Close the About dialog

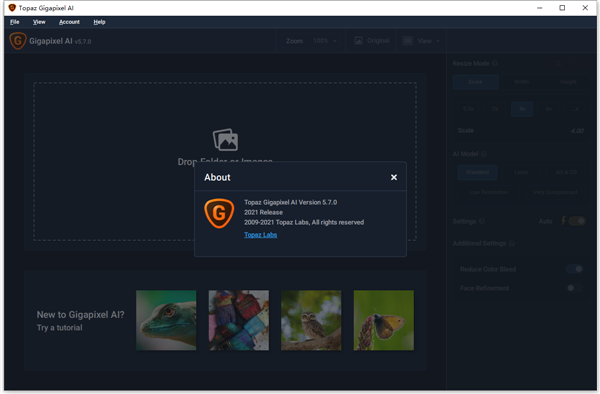tap(394, 177)
